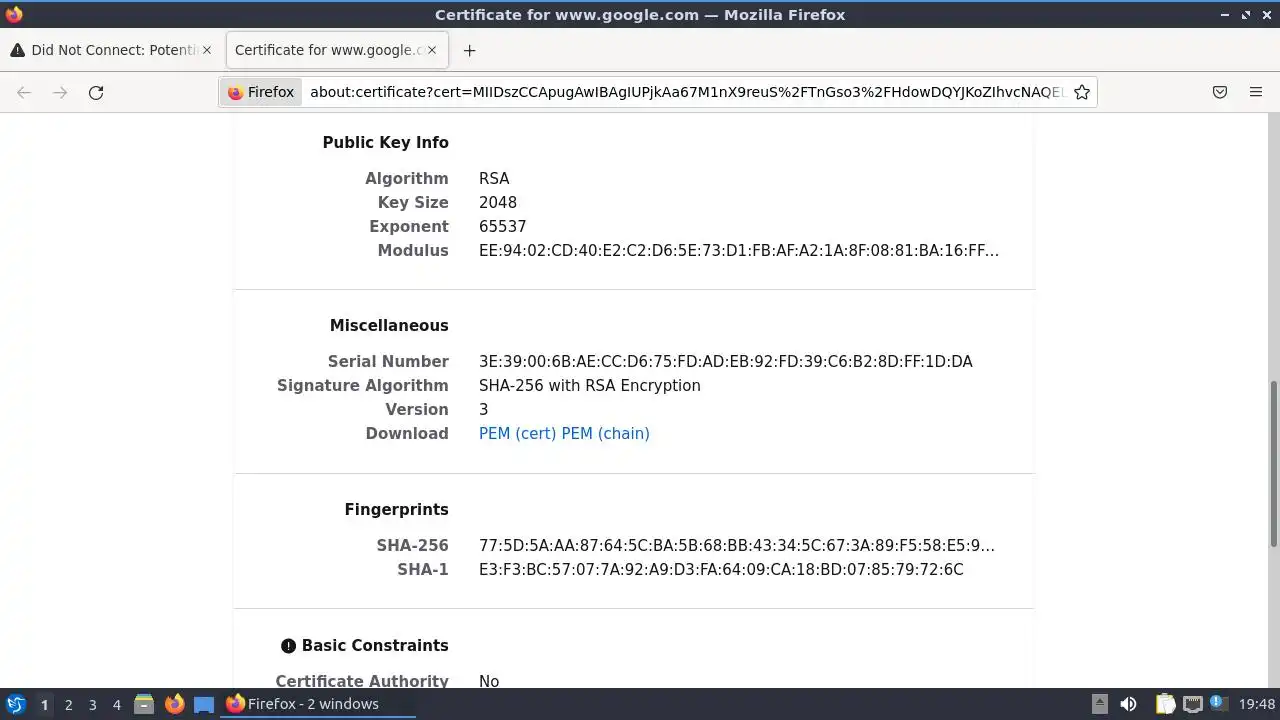1280x720 pixels.
Task: Switch to the 'Did Not Connect' tab
Action: coord(112,50)
